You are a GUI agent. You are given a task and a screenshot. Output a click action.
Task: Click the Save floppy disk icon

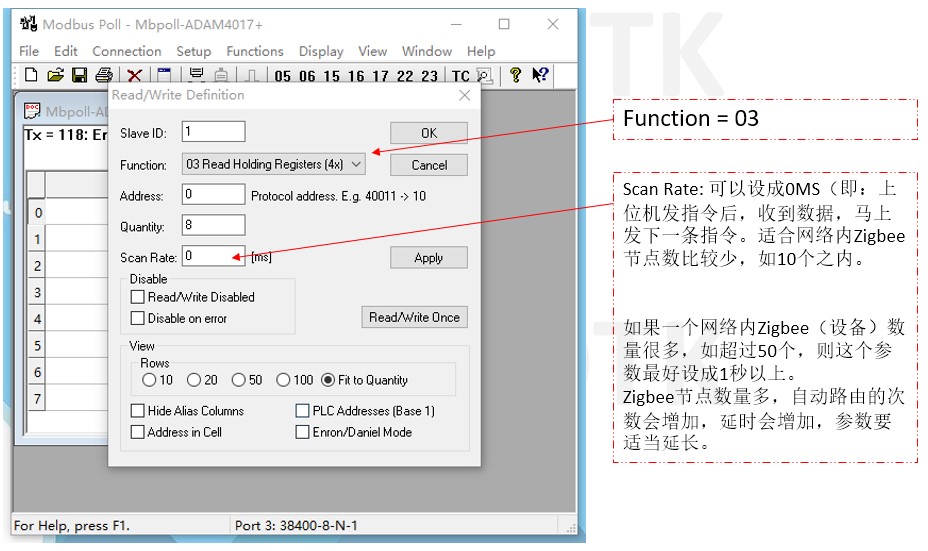pyautogui.click(x=79, y=75)
